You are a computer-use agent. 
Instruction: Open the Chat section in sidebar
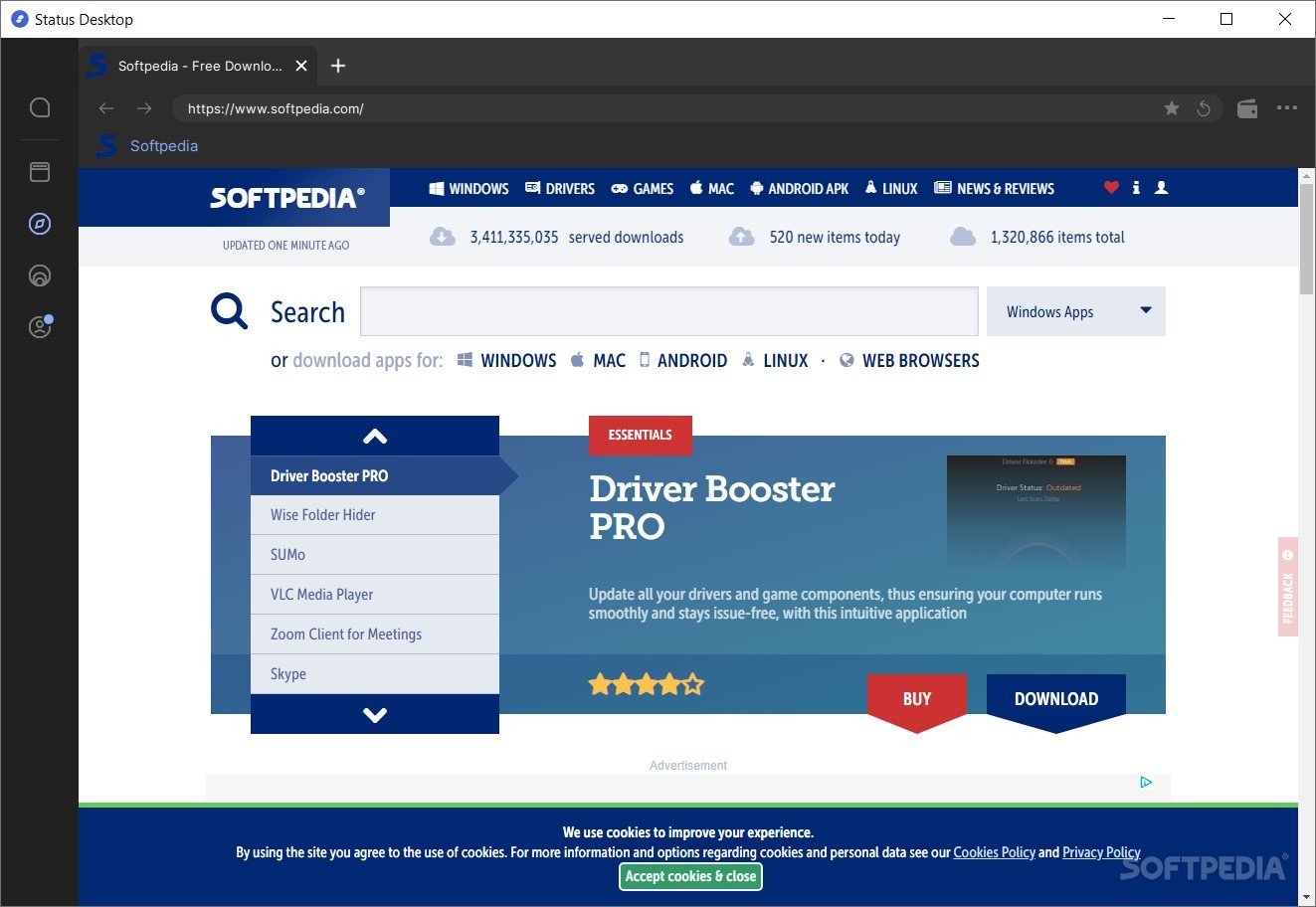[40, 107]
